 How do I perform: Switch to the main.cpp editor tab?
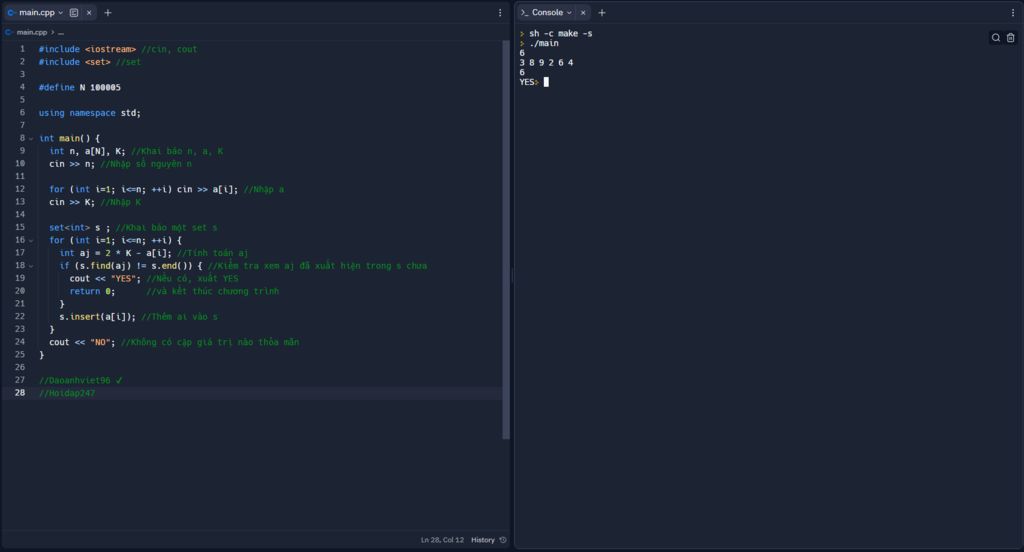coord(35,13)
